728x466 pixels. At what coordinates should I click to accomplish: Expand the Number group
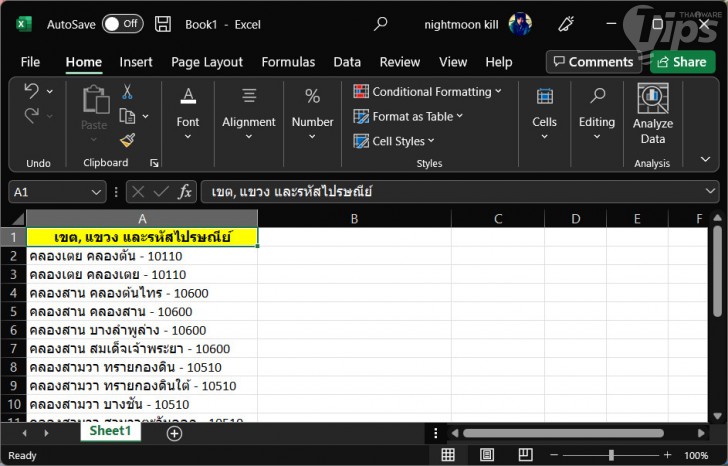click(x=312, y=114)
